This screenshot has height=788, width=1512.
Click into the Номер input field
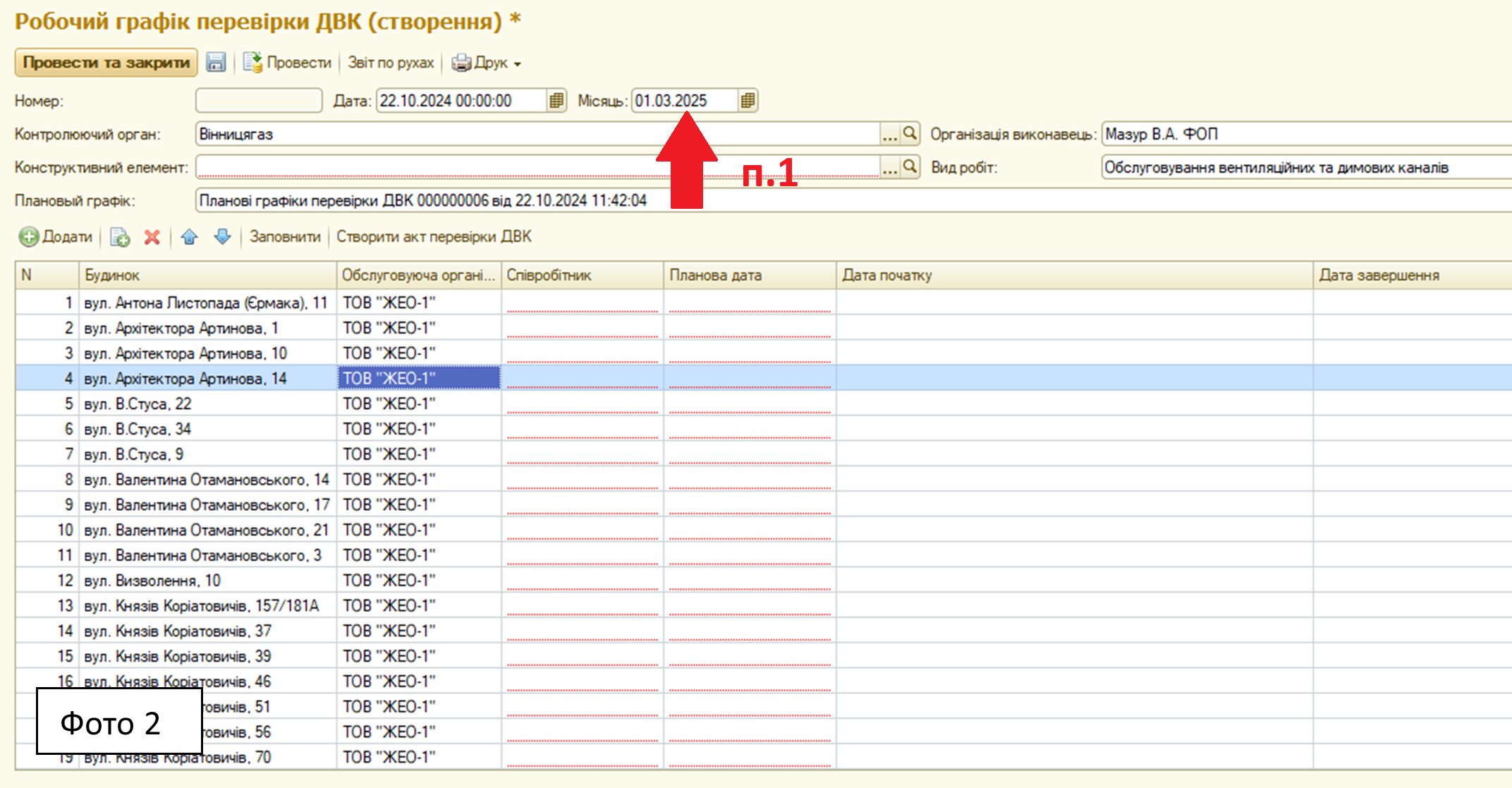[x=259, y=101]
